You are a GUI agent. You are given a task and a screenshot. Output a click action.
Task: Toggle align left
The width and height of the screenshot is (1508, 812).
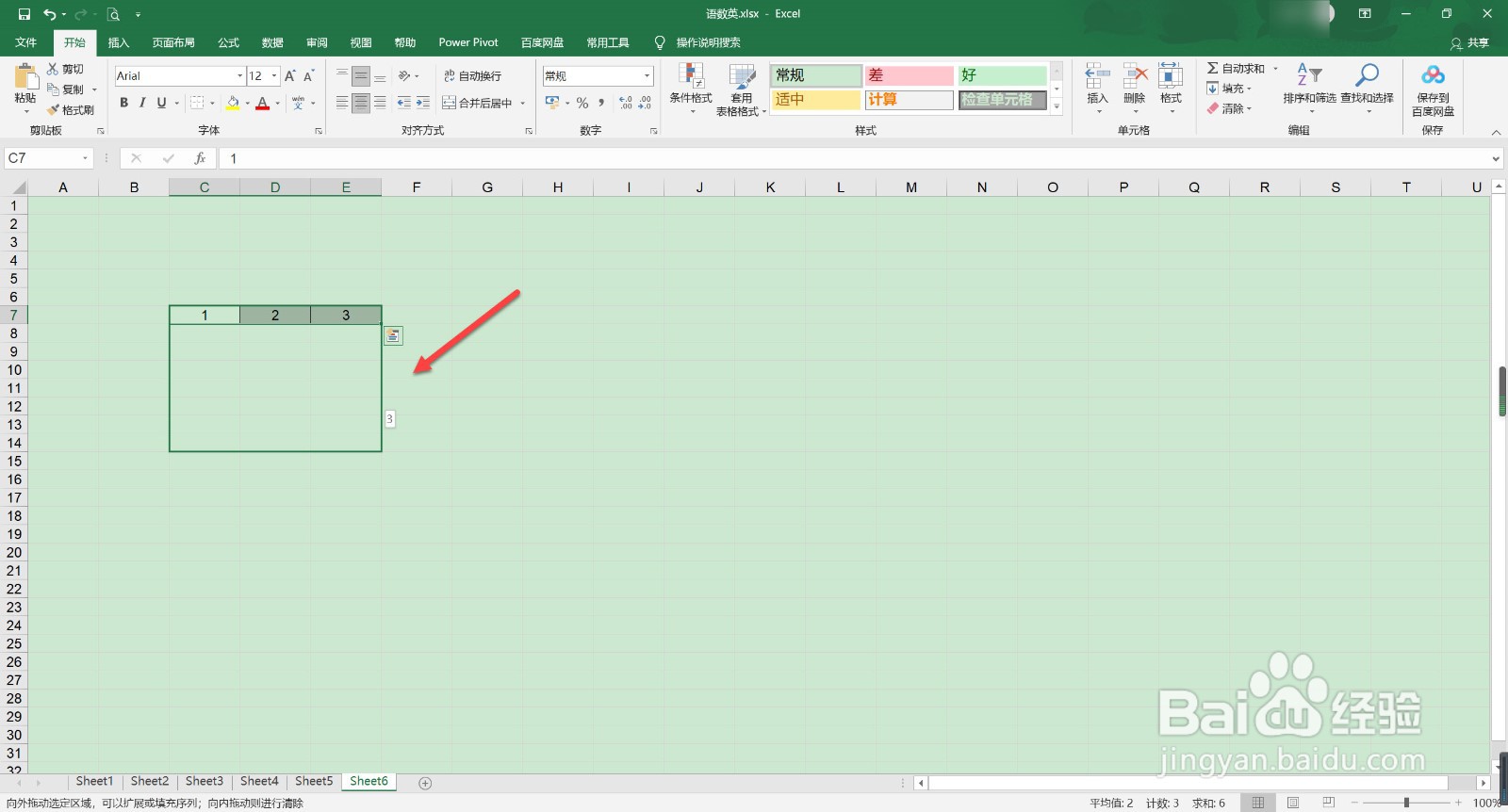pos(342,103)
